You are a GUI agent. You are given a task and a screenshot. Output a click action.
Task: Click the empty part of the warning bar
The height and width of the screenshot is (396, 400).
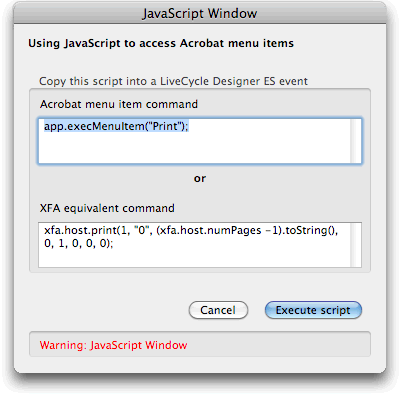point(278,344)
